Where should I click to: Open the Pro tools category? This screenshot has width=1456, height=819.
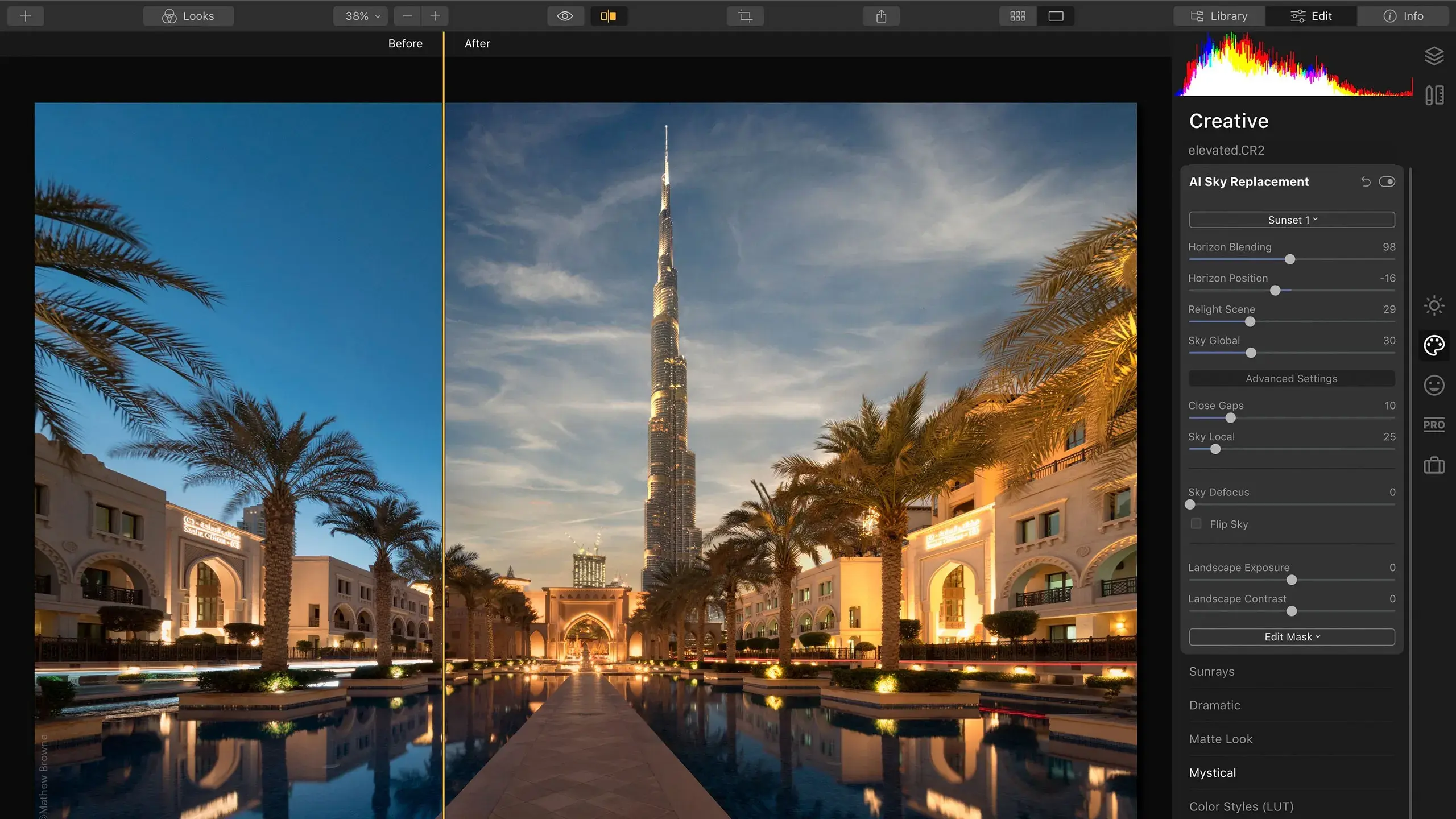tap(1434, 425)
